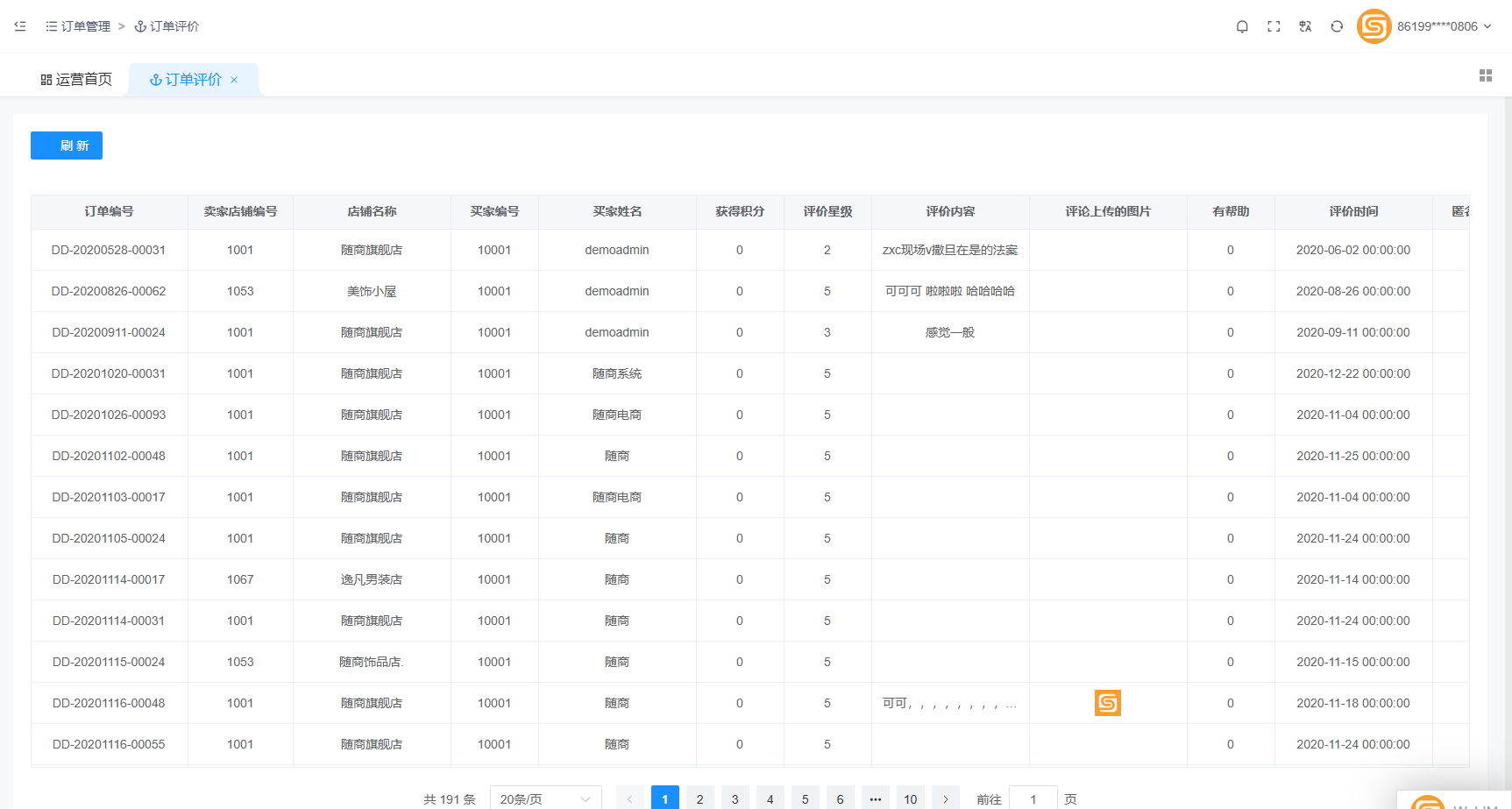The width and height of the screenshot is (1512, 809).
Task: Open the tab grid options icon
Action: (1485, 76)
